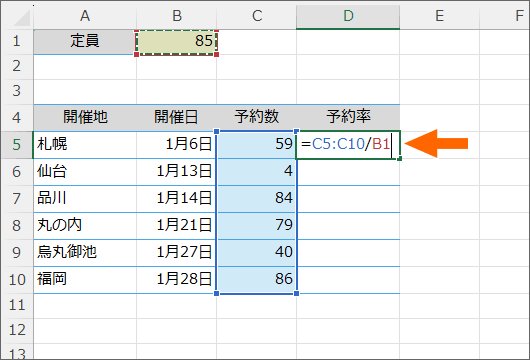Click the reservation count cell 59
The width and height of the screenshot is (530, 360).
pos(257,145)
